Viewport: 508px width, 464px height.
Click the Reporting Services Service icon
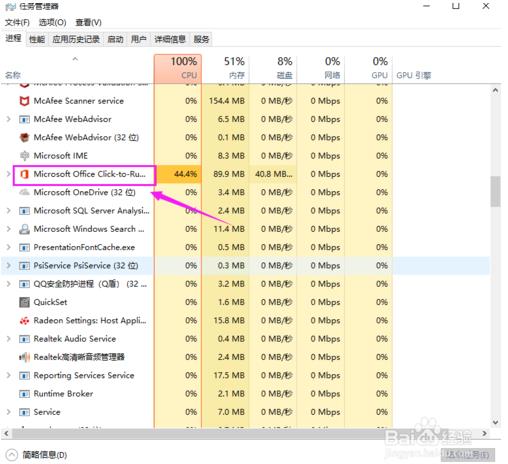24,376
